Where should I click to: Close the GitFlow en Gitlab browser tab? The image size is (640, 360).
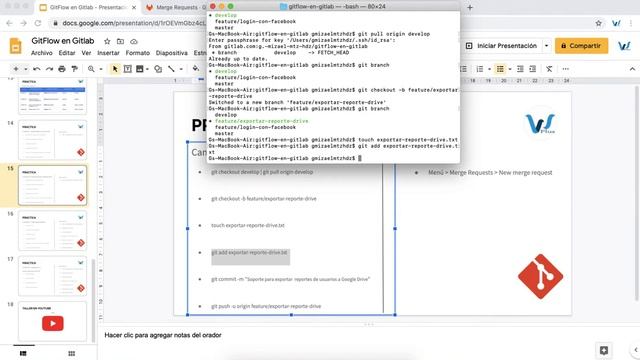pyautogui.click(x=134, y=7)
